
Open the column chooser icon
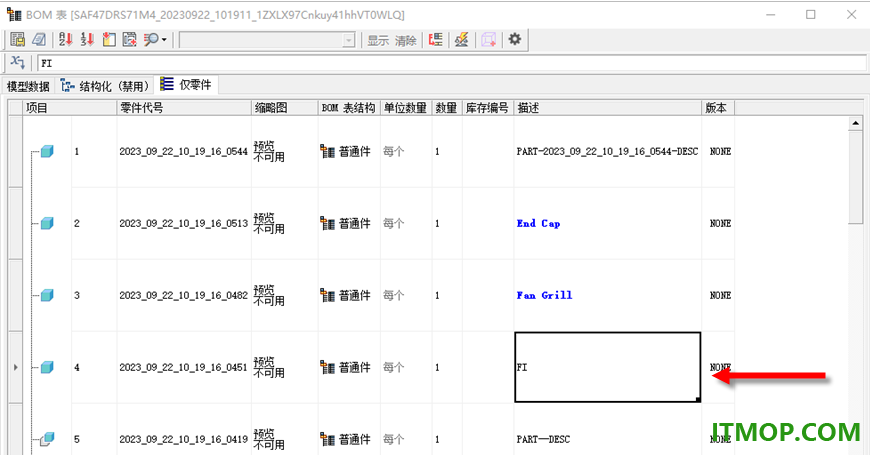click(x=109, y=39)
